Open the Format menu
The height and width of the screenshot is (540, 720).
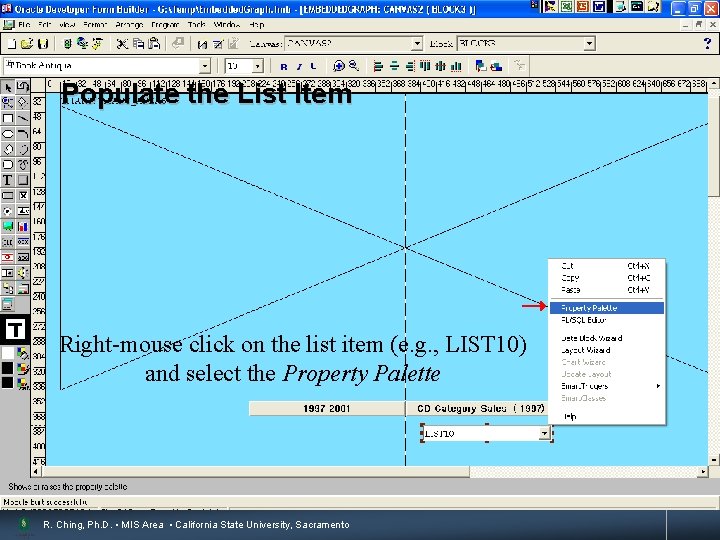pyautogui.click(x=95, y=24)
